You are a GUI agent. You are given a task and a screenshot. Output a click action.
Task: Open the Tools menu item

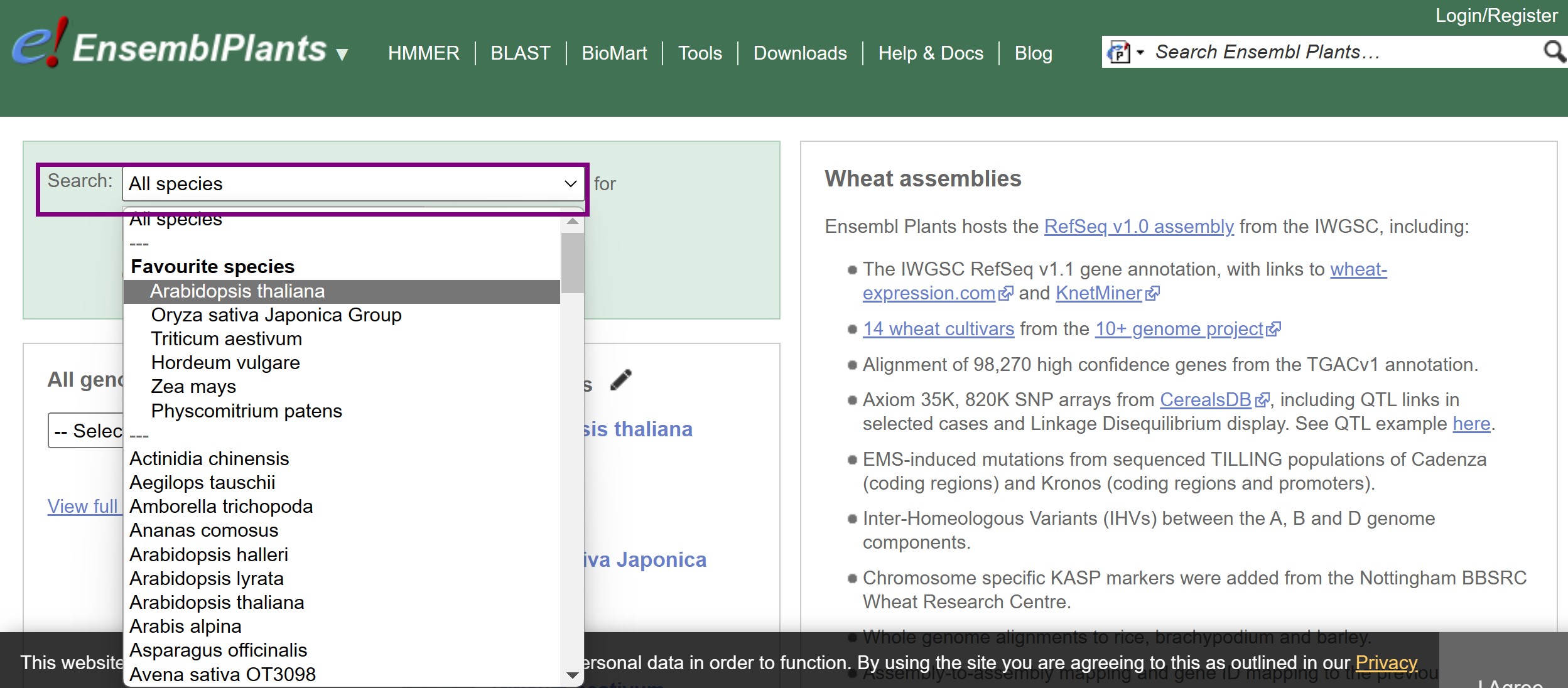(700, 53)
